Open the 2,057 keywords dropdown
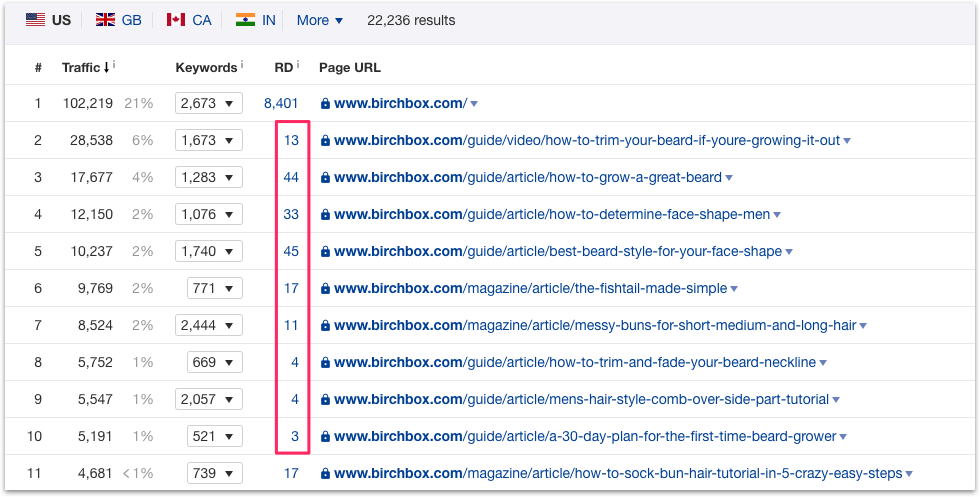The width and height of the screenshot is (980, 497). (x=209, y=399)
